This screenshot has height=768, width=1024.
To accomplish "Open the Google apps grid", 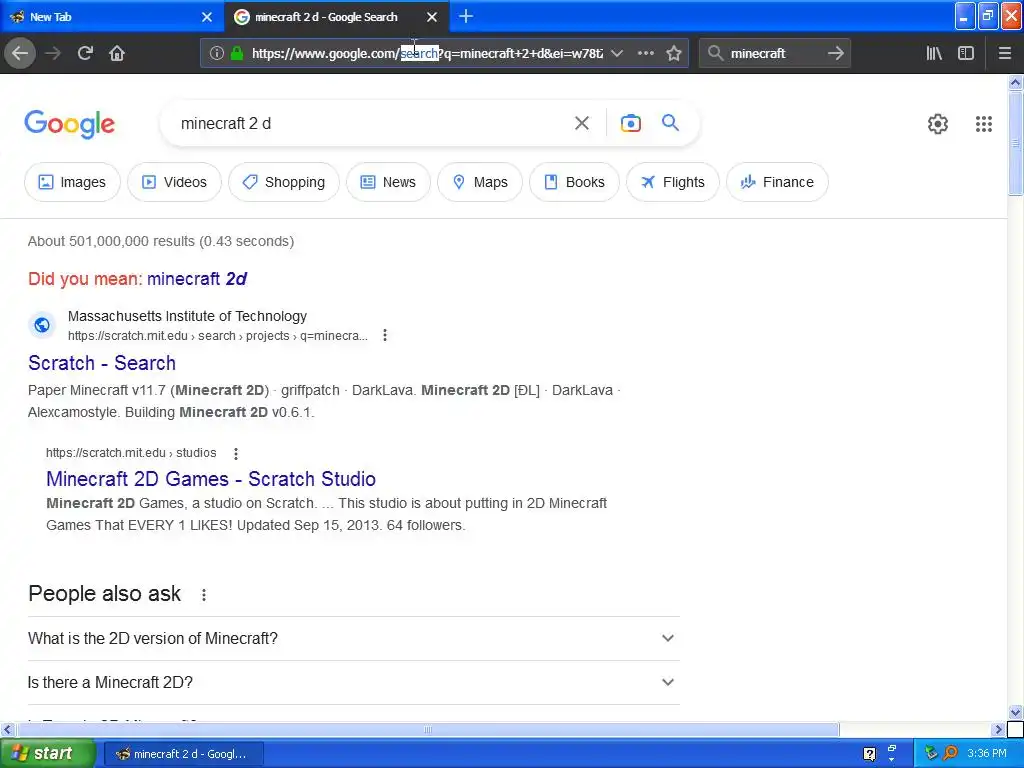I will click(x=984, y=123).
